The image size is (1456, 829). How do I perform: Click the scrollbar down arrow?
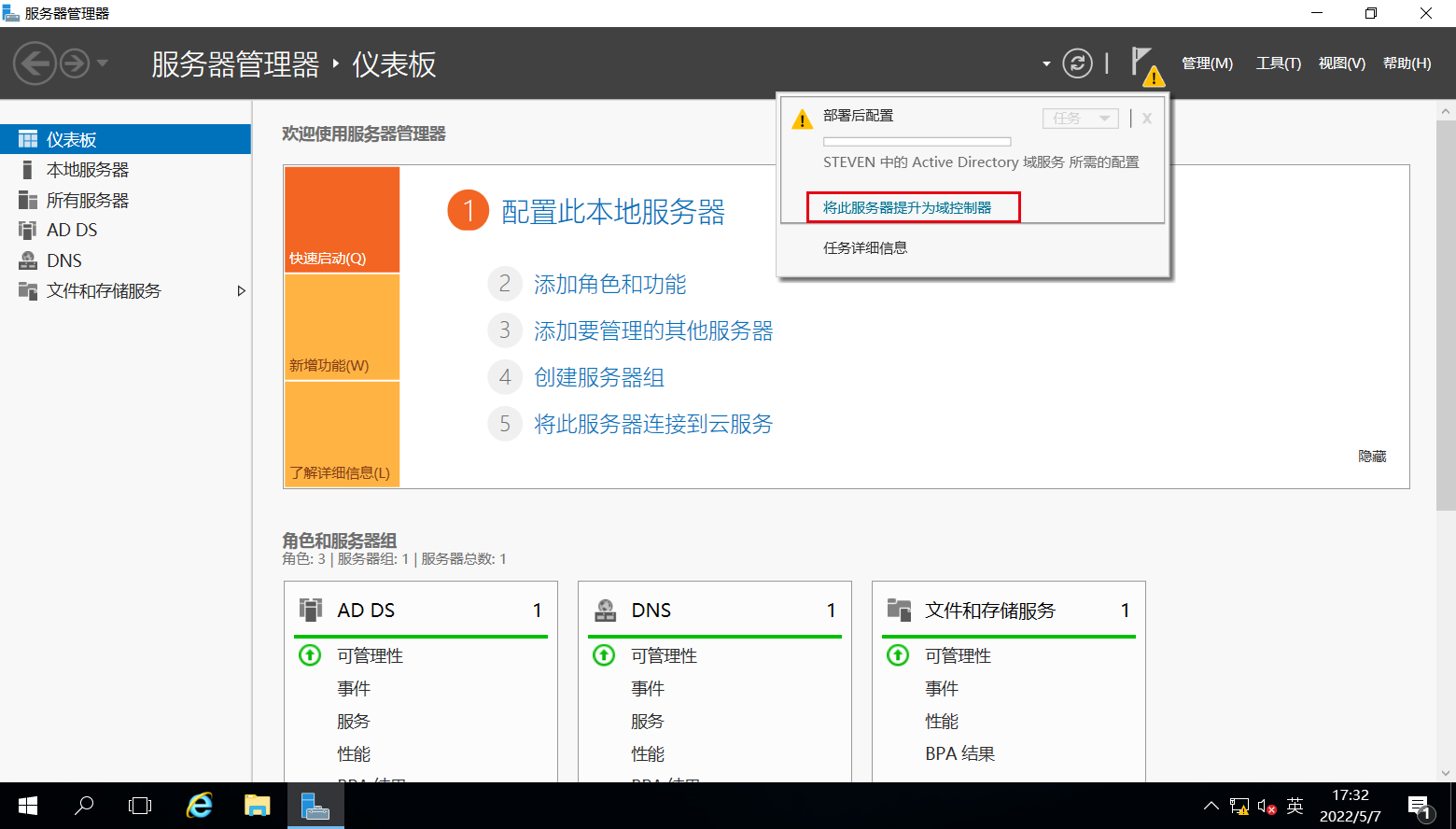(1446, 773)
